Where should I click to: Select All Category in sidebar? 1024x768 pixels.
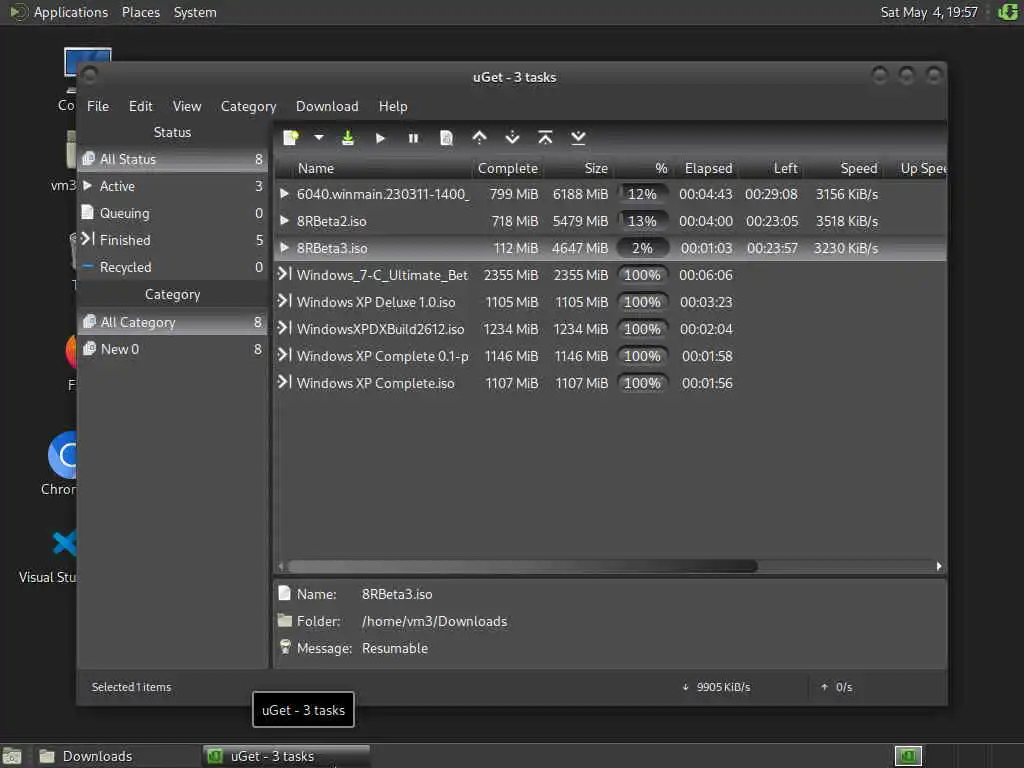(172, 322)
